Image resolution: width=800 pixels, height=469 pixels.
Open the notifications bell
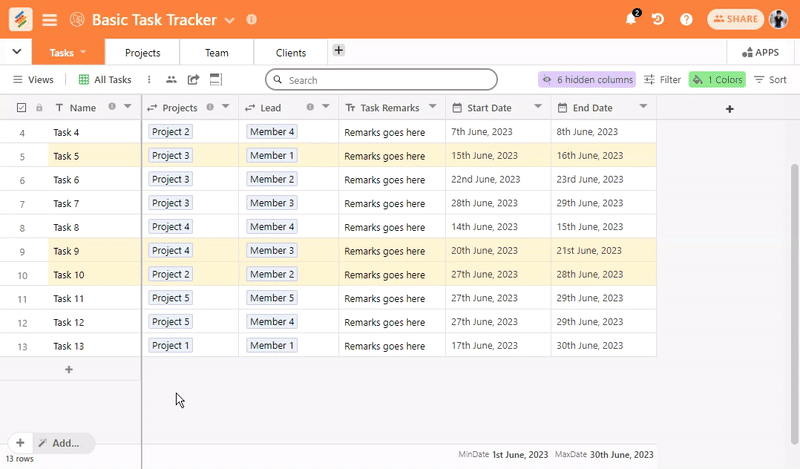[632, 18]
